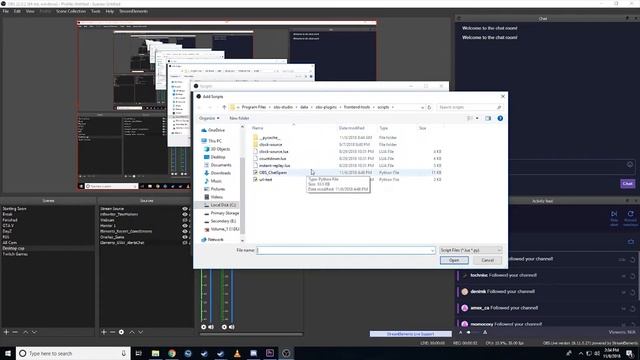The height and width of the screenshot is (360, 640).
Task: Click Search scripts field in dialog
Action: [x=469, y=107]
